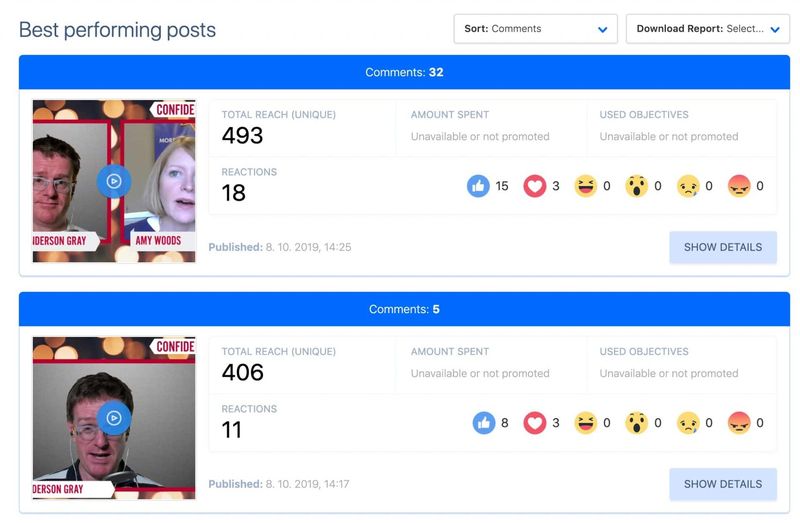The image size is (800, 523).
Task: Click the Wow emoji in the first post
Action: click(637, 186)
